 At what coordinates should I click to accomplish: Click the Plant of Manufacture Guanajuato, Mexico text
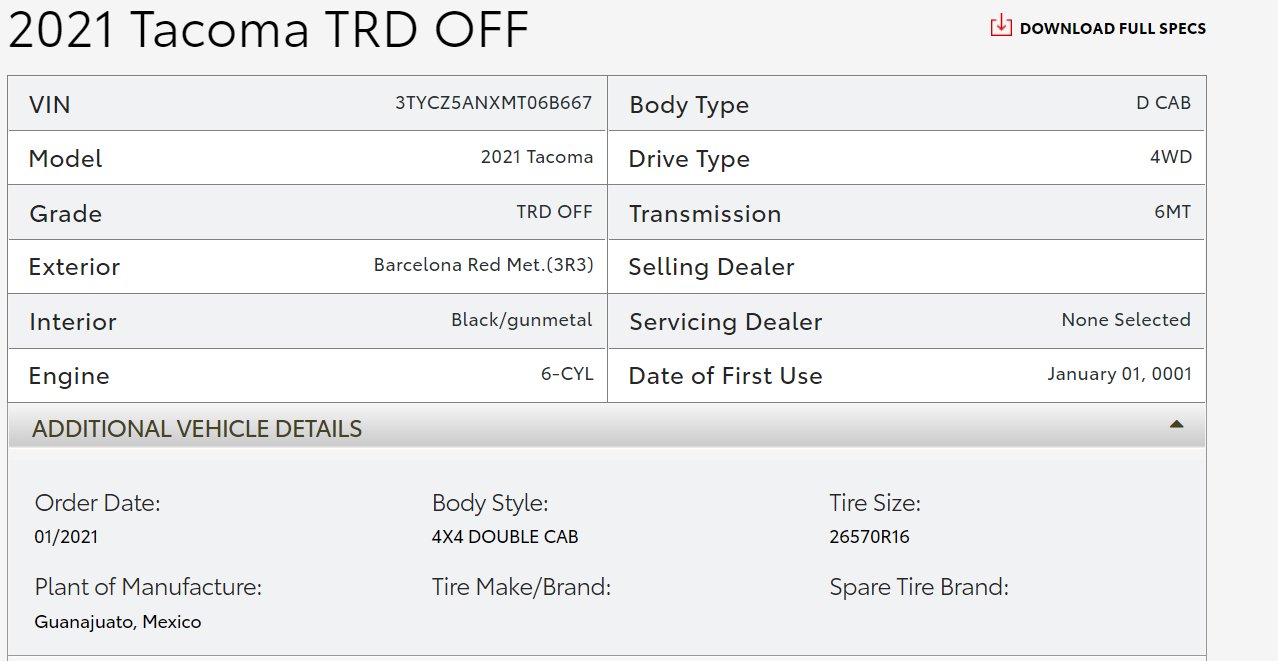(117, 622)
